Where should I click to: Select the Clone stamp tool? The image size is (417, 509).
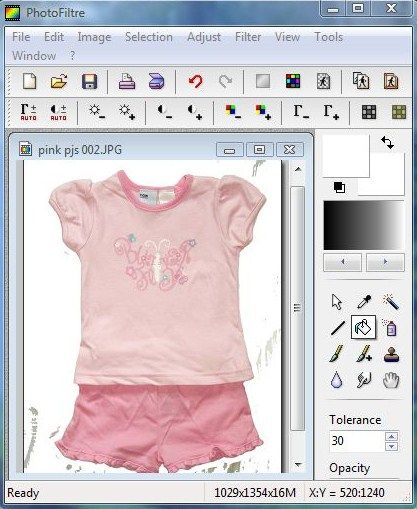pyautogui.click(x=391, y=354)
